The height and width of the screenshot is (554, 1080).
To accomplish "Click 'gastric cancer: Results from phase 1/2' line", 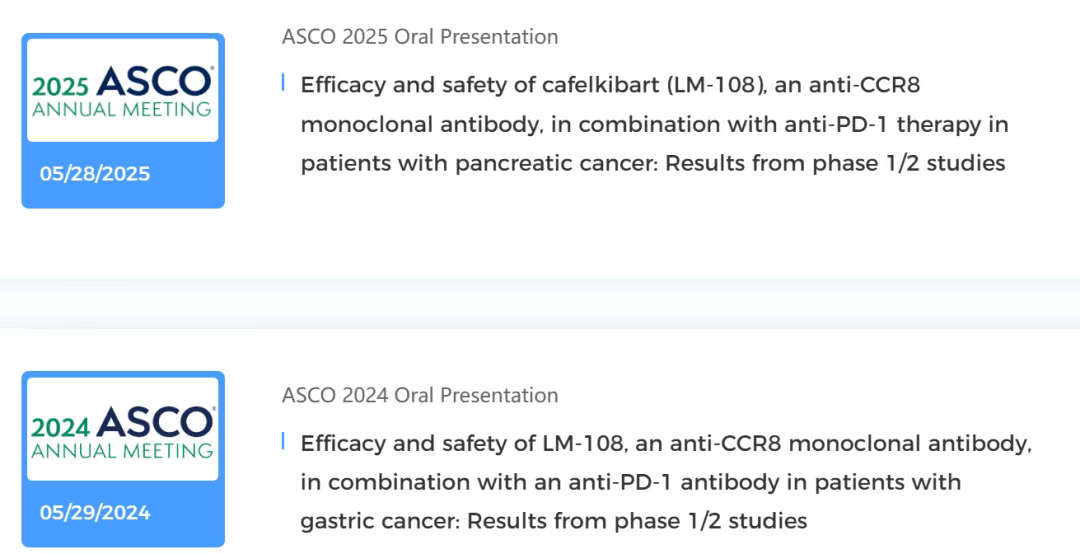I will (x=553, y=521).
